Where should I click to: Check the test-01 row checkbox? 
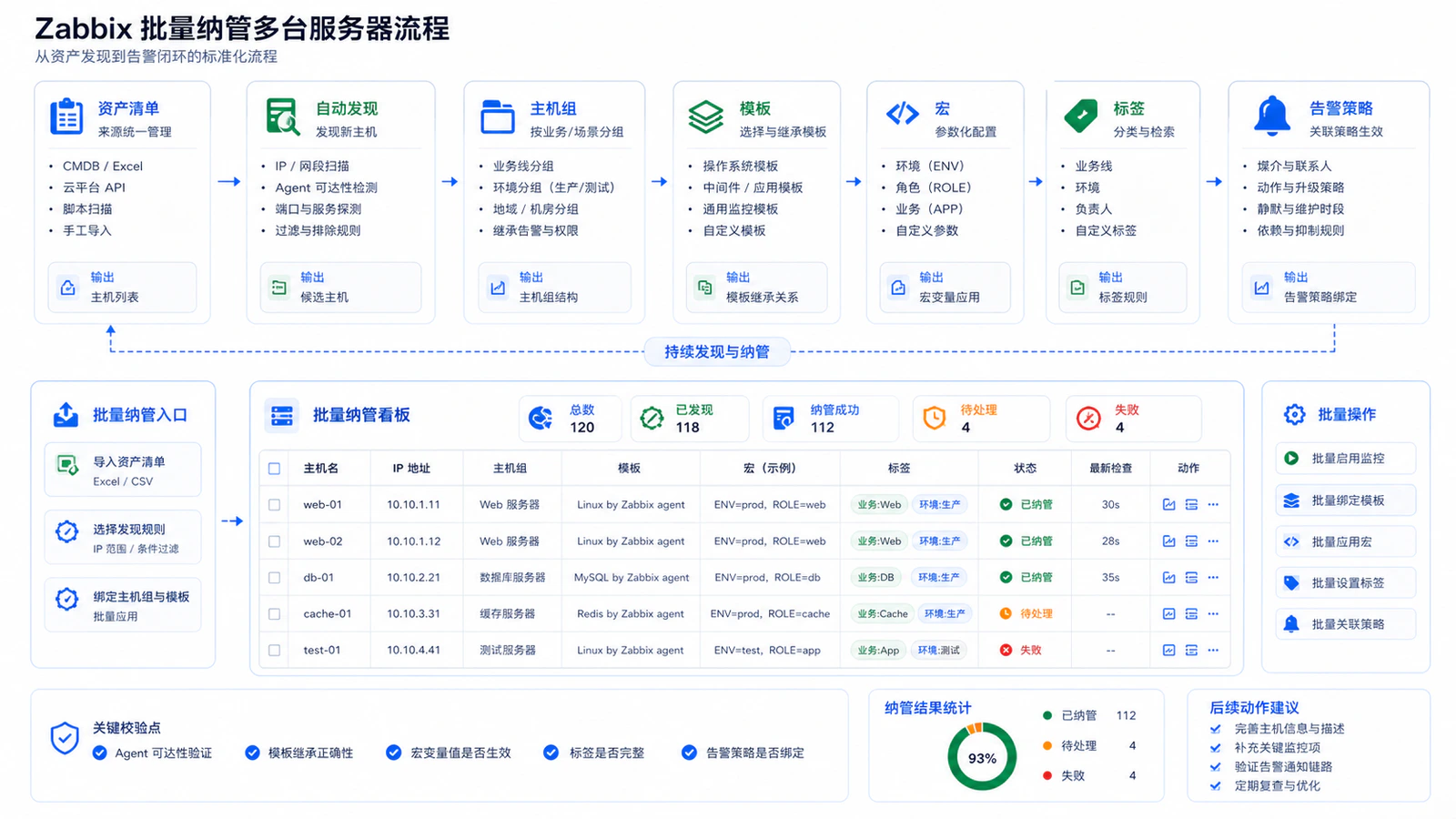pyautogui.click(x=274, y=650)
